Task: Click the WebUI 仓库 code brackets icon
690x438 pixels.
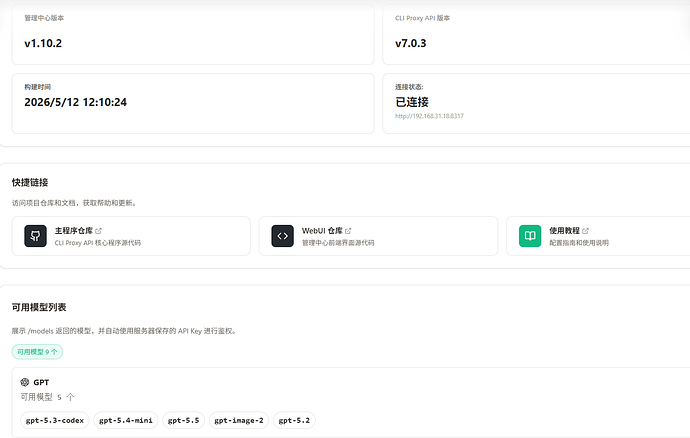Action: [283, 236]
